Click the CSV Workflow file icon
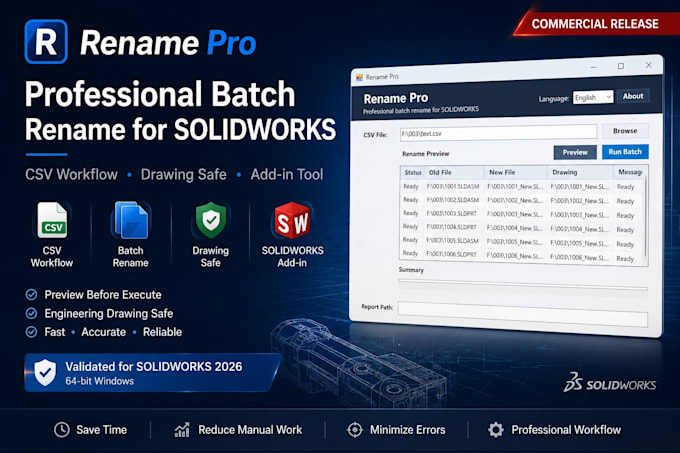 [x=52, y=220]
